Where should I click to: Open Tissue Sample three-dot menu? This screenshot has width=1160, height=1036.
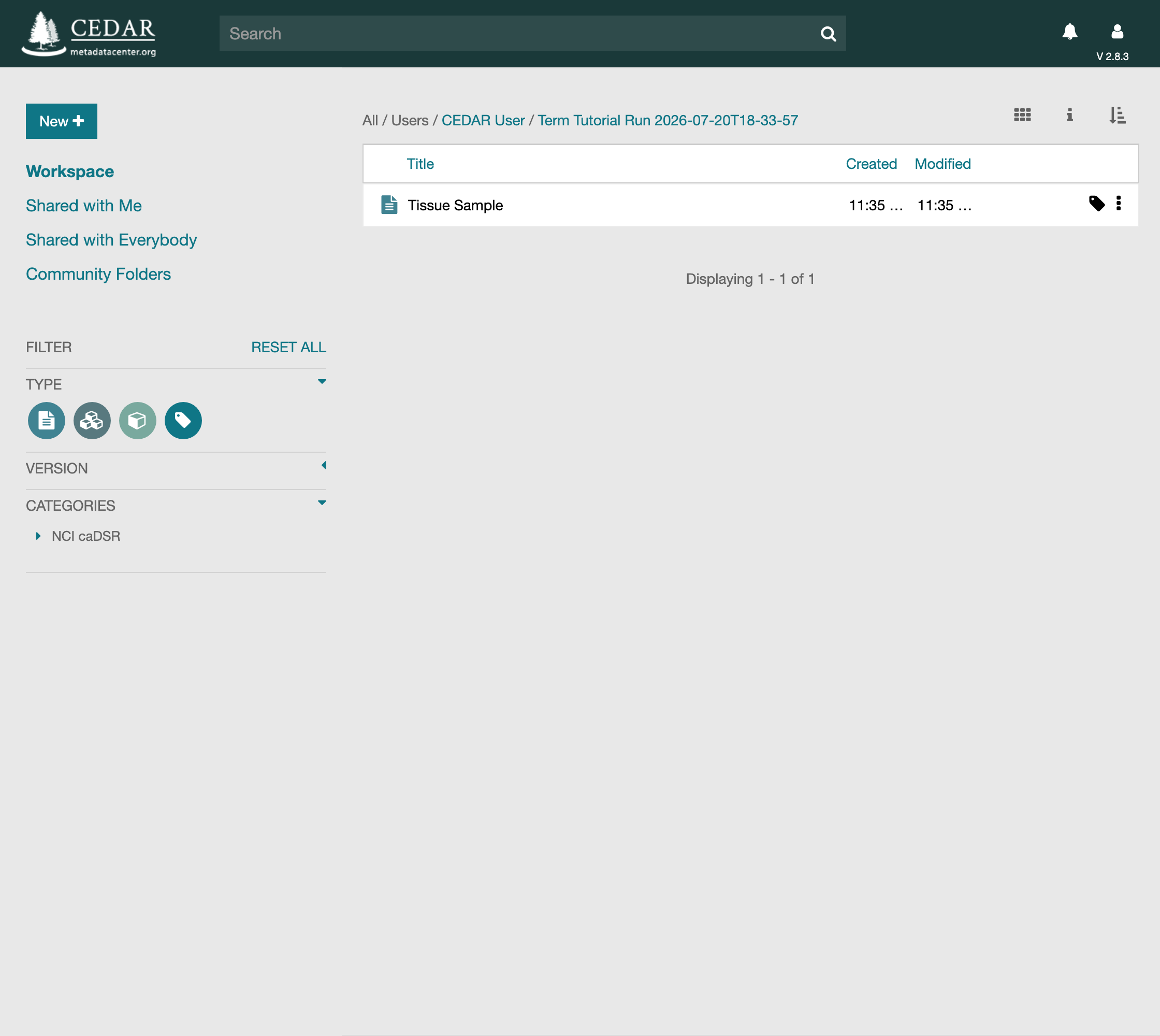(1118, 204)
